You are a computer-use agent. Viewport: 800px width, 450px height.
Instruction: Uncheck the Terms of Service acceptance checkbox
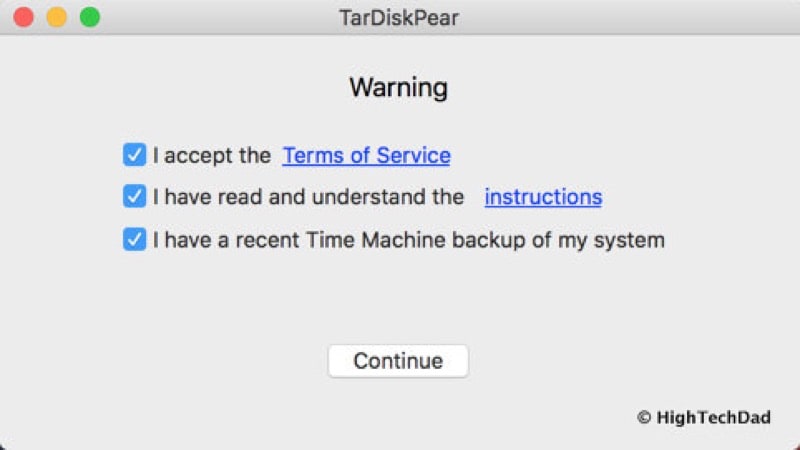[134, 155]
